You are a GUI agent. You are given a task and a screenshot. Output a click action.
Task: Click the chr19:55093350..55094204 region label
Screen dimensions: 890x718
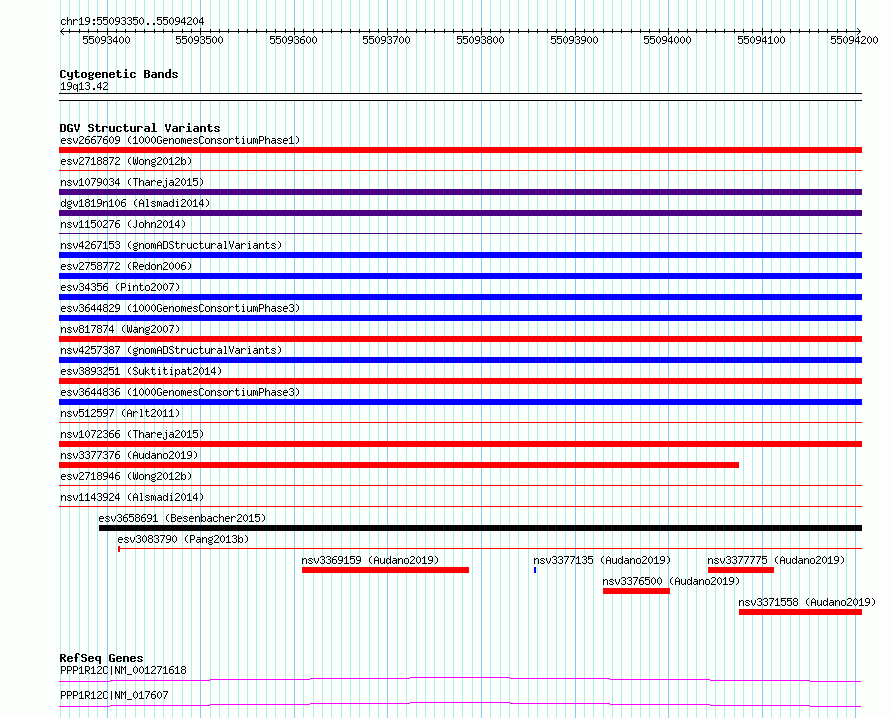click(132, 21)
